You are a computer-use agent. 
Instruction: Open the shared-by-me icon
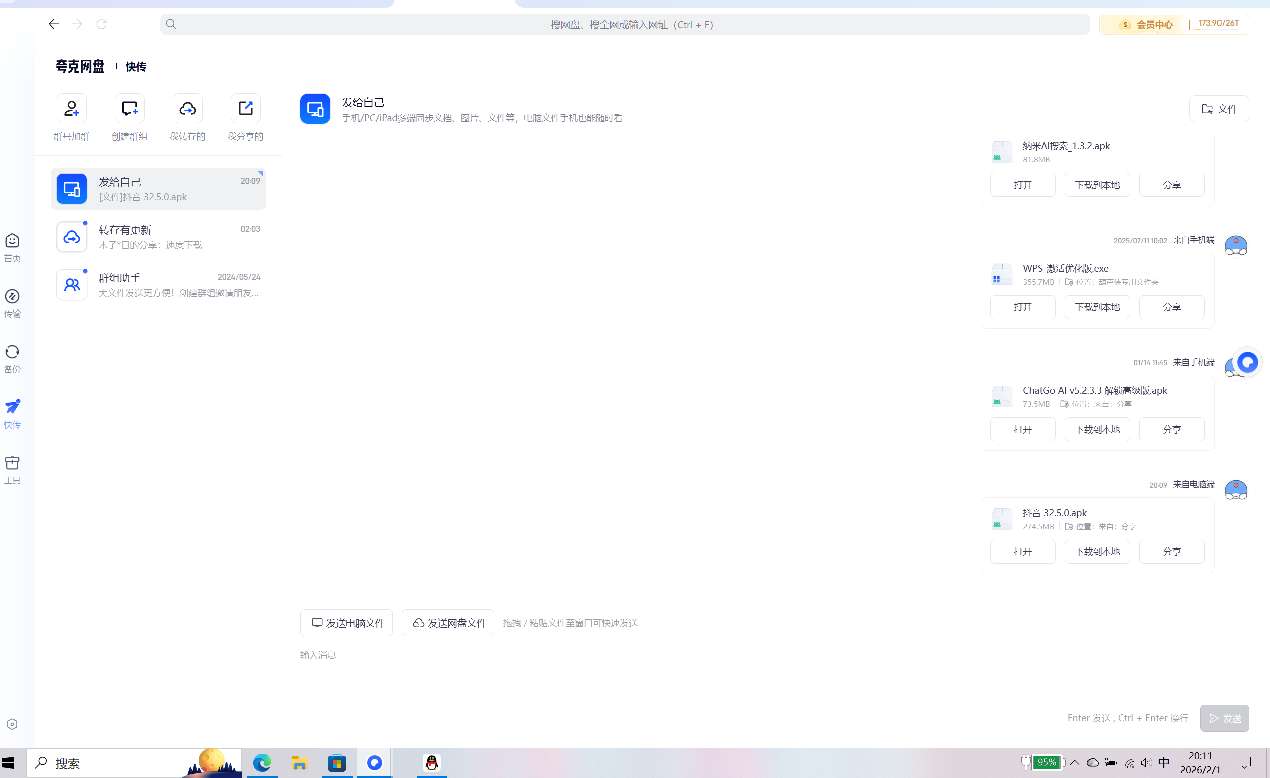click(x=245, y=109)
